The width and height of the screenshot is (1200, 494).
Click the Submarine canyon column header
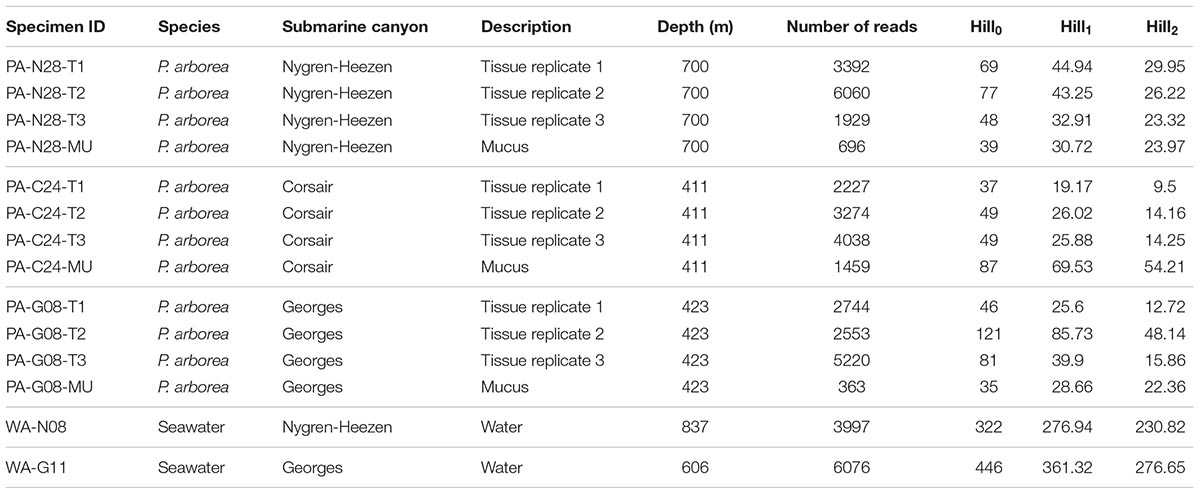(355, 26)
